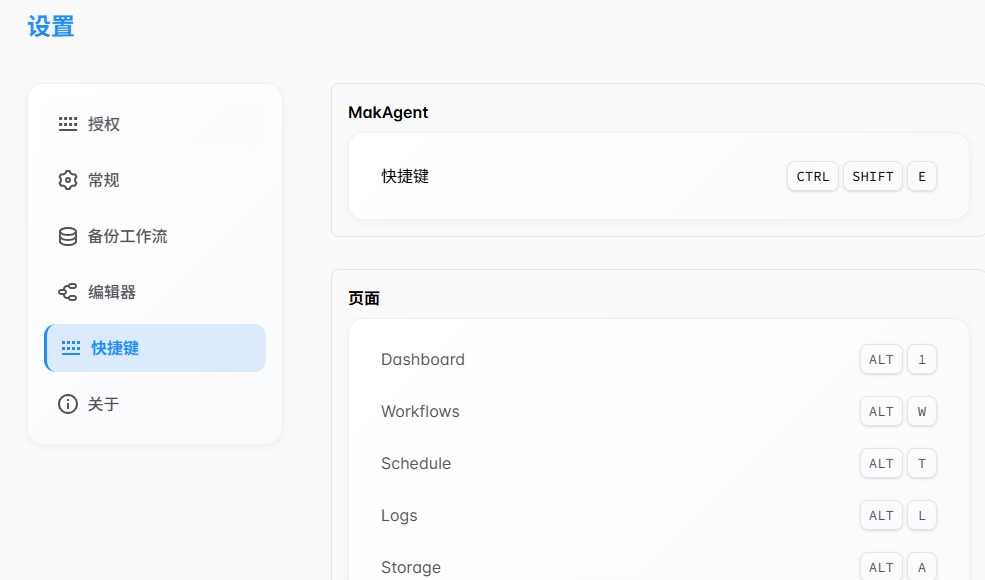Click the SHIFT key in MakAgent shortcut
Screen dimensions: 985x580
(x=872, y=177)
